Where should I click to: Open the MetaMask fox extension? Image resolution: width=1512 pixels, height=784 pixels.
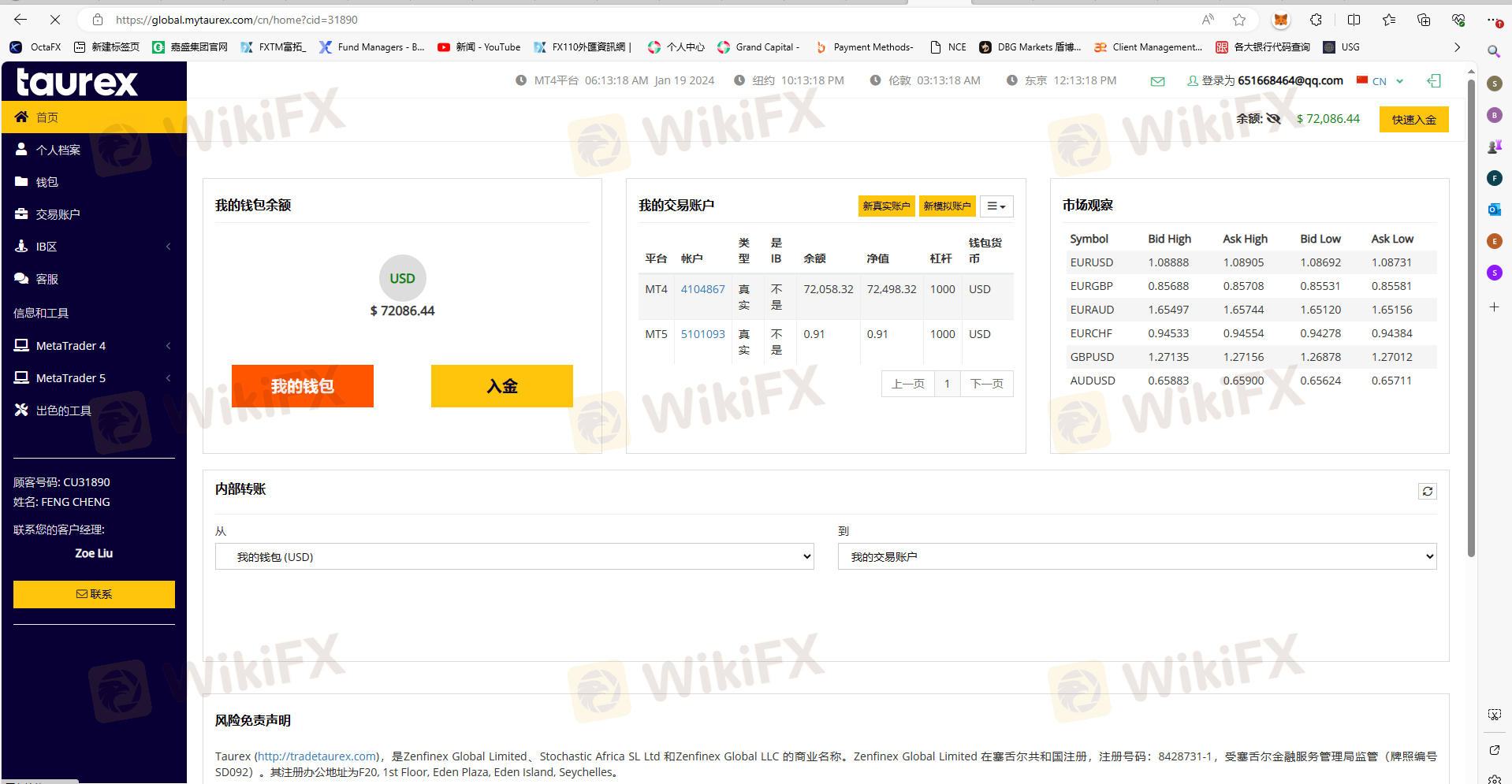click(x=1281, y=20)
